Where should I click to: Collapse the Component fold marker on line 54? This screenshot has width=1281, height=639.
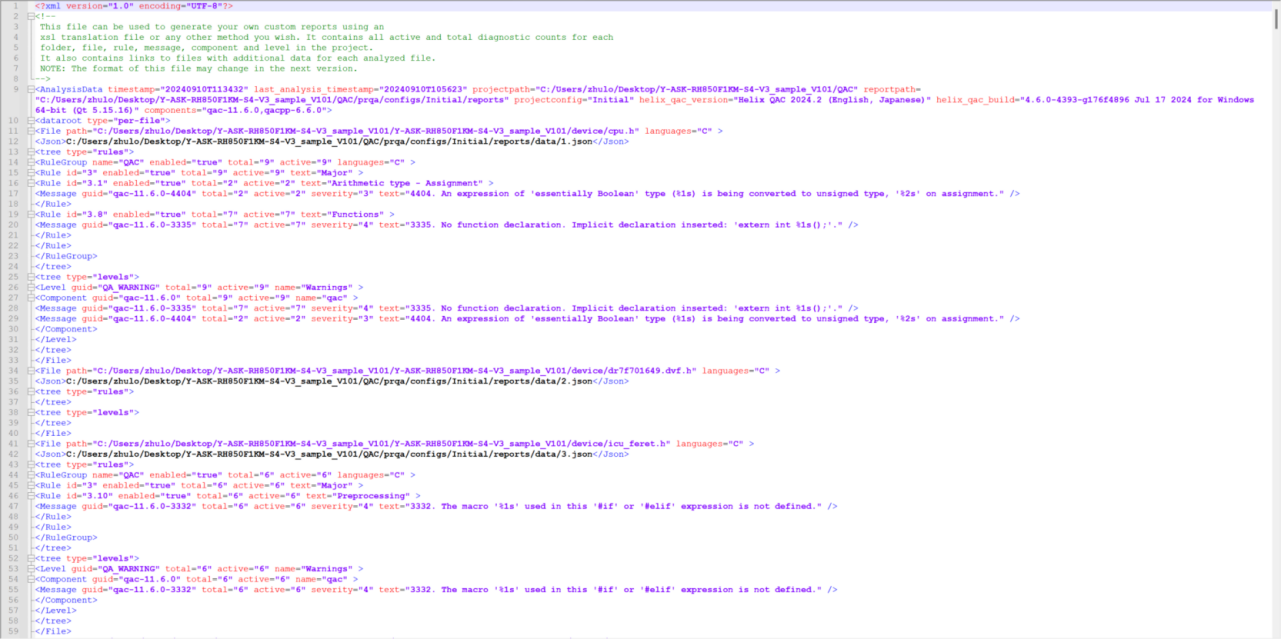pyautogui.click(x=31, y=579)
